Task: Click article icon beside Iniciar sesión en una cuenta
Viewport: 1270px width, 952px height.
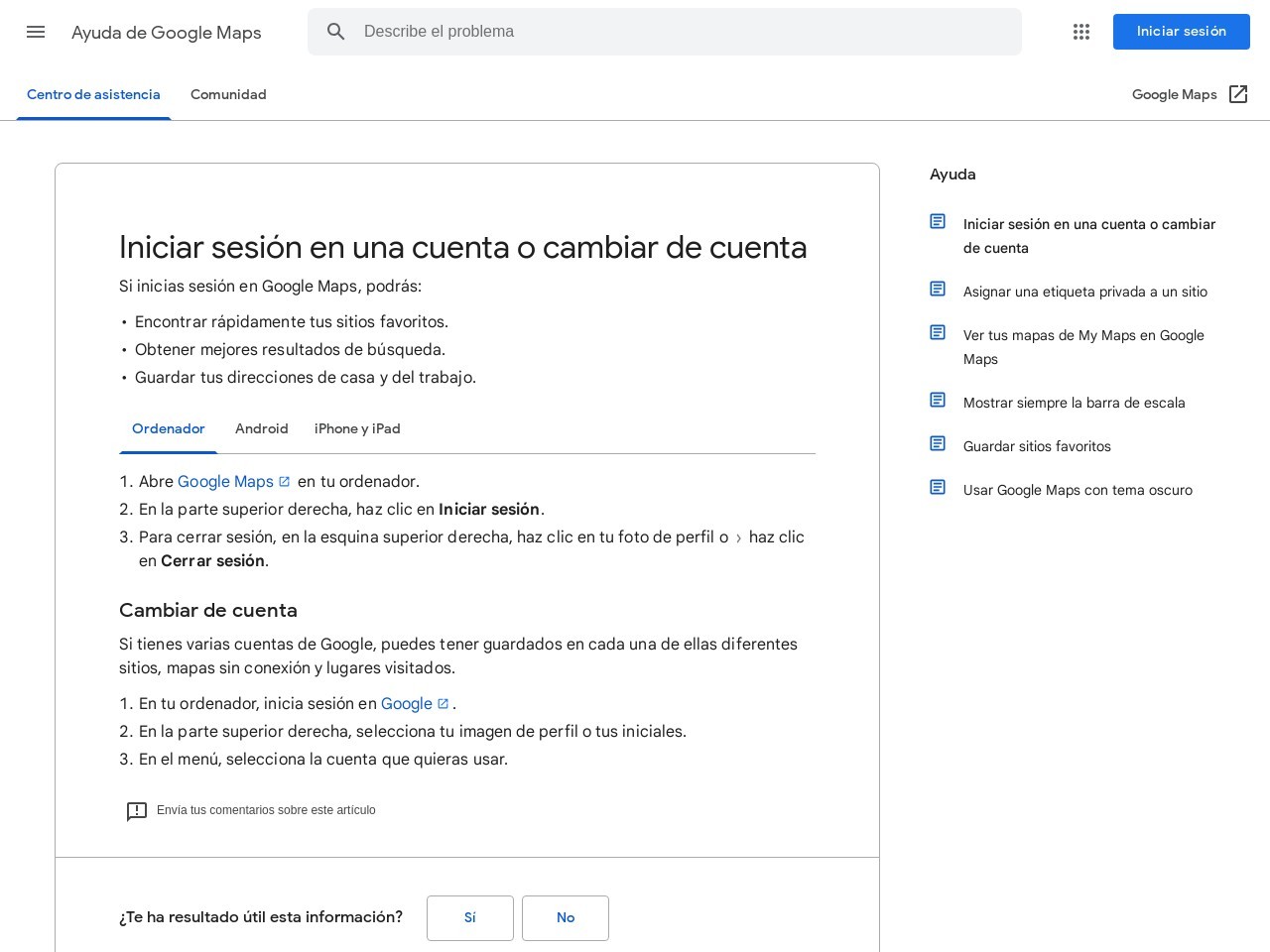Action: (938, 221)
